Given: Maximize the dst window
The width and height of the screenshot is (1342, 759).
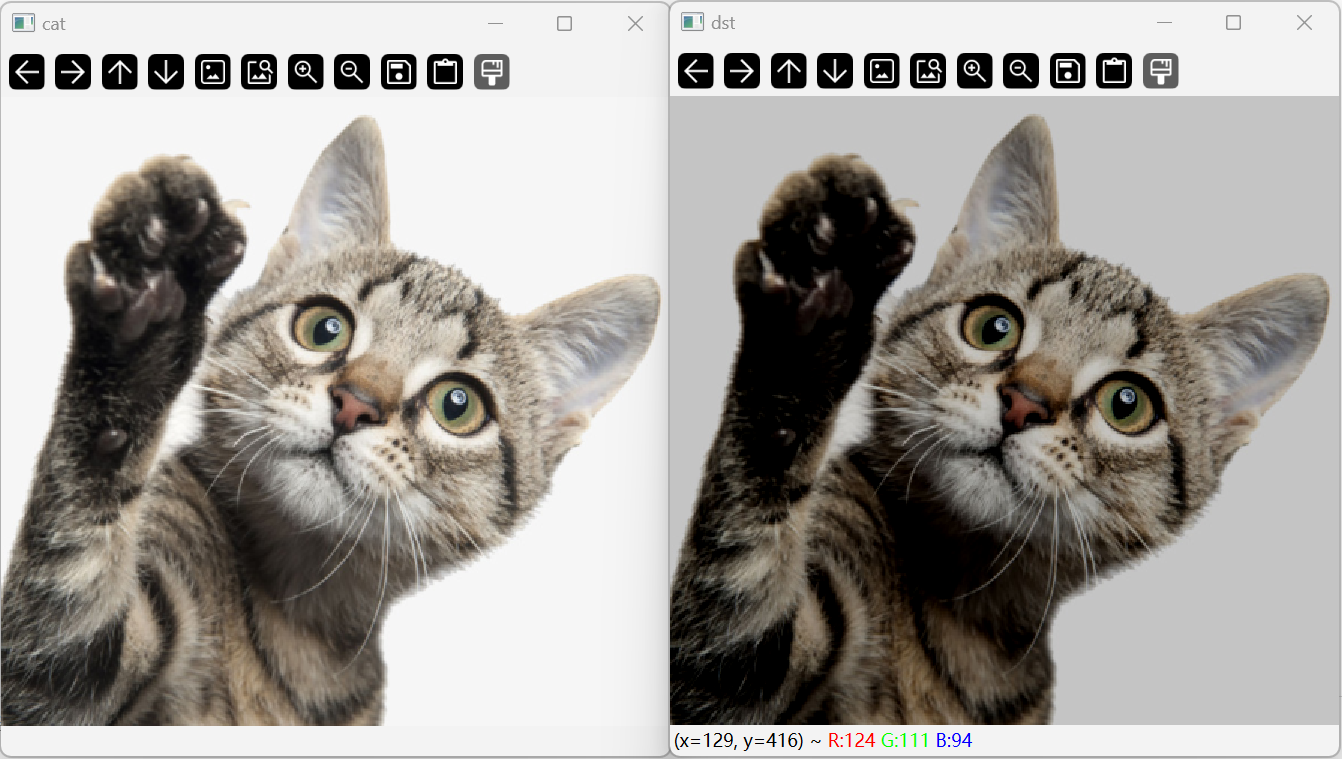Looking at the screenshot, I should (x=1234, y=22).
